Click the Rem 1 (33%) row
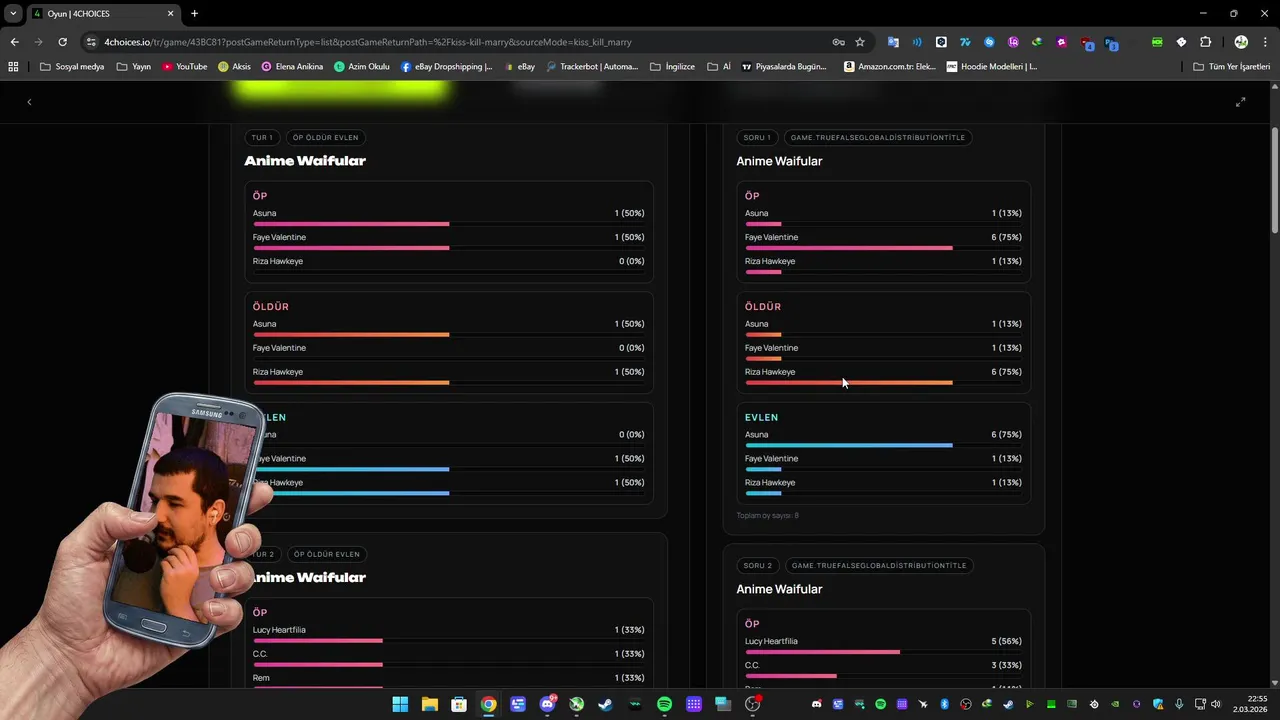The width and height of the screenshot is (1280, 720). coord(448,681)
